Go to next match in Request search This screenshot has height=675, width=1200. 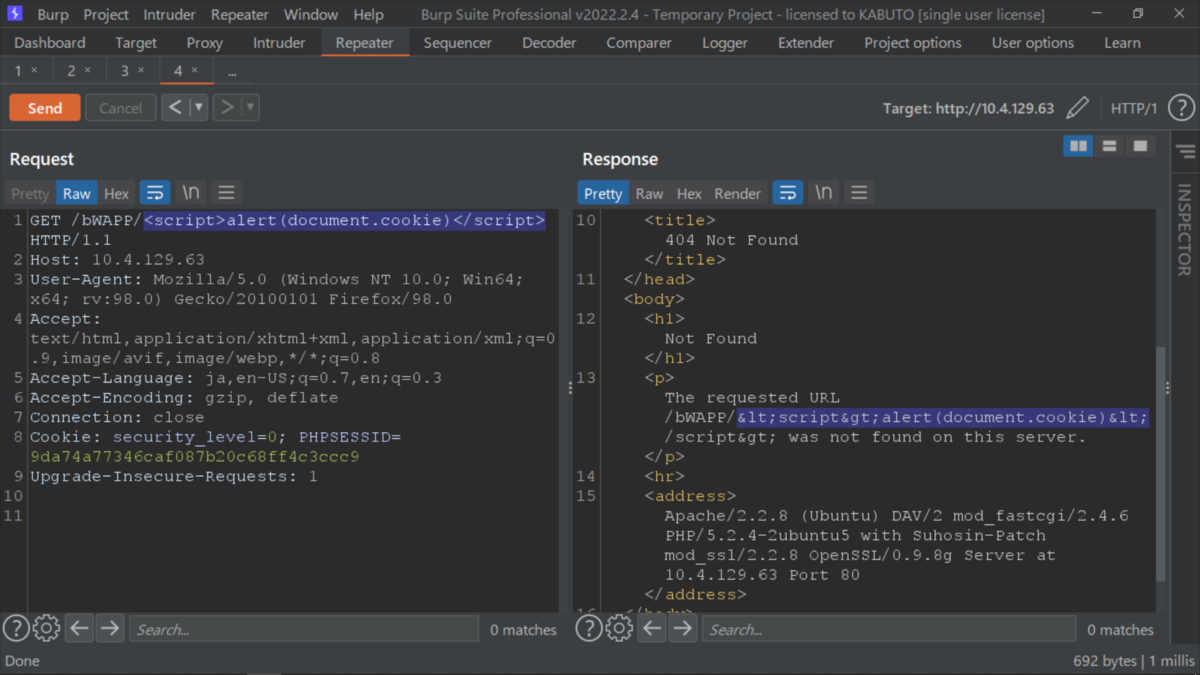point(110,629)
